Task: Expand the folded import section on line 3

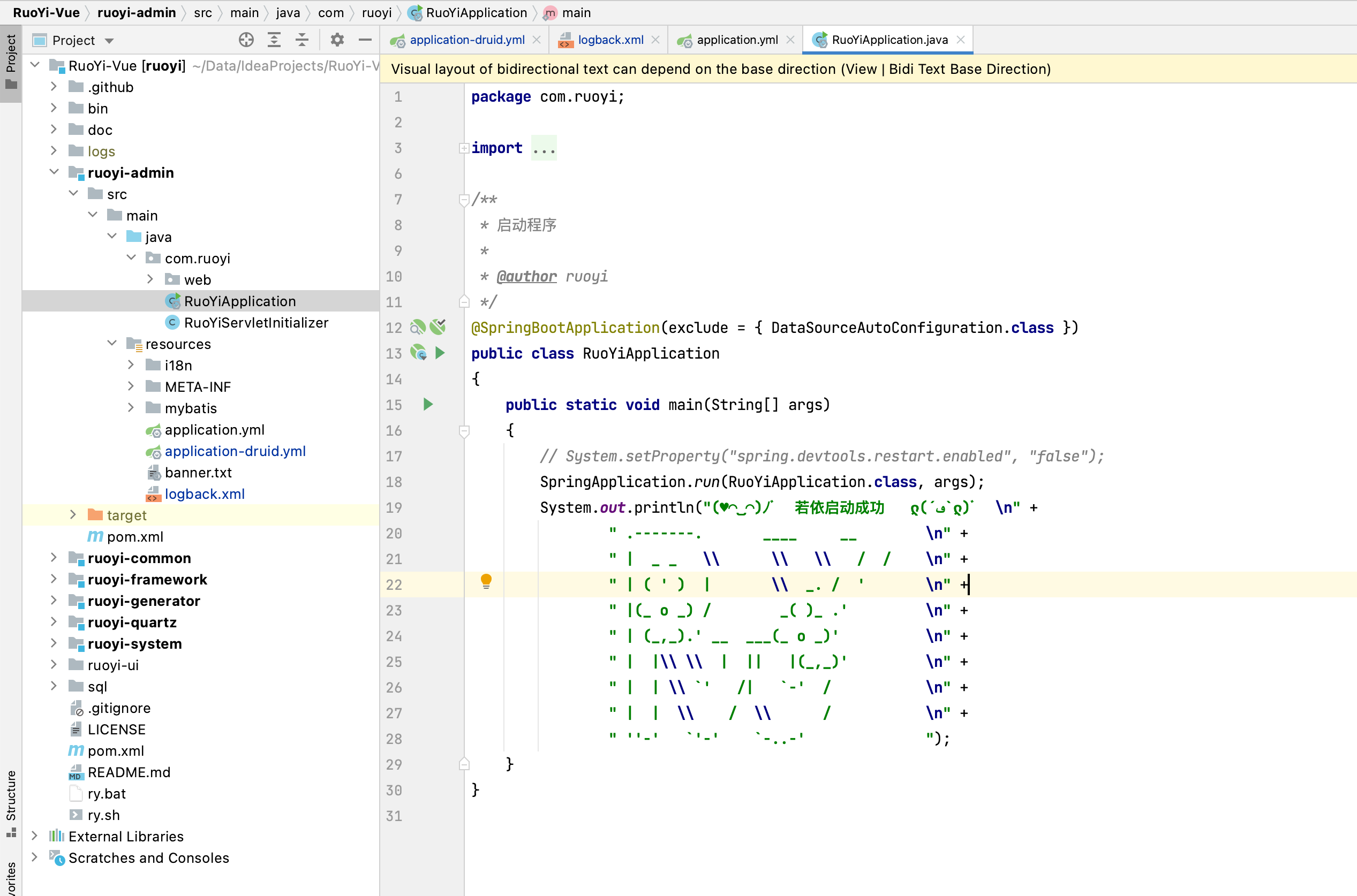Action: click(464, 149)
